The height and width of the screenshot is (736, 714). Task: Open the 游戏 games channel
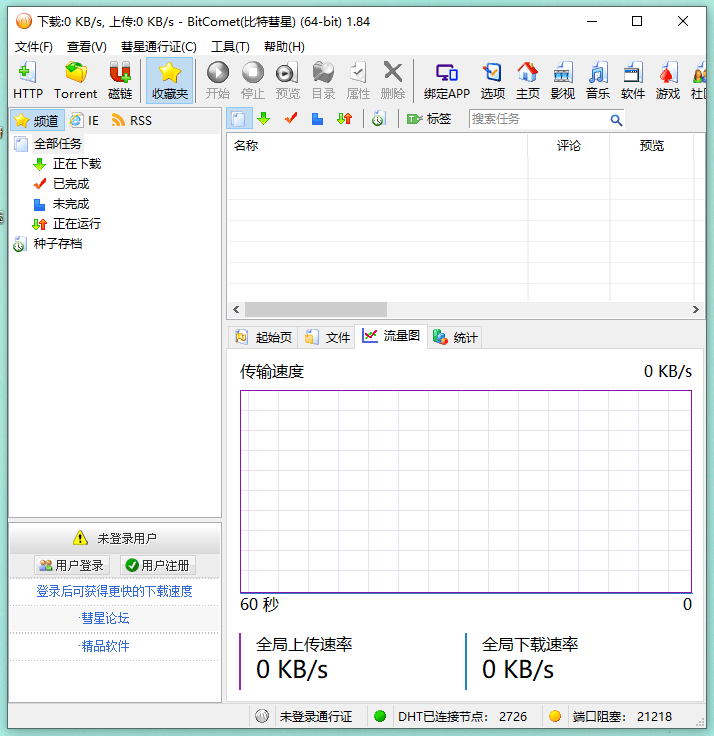pyautogui.click(x=668, y=80)
